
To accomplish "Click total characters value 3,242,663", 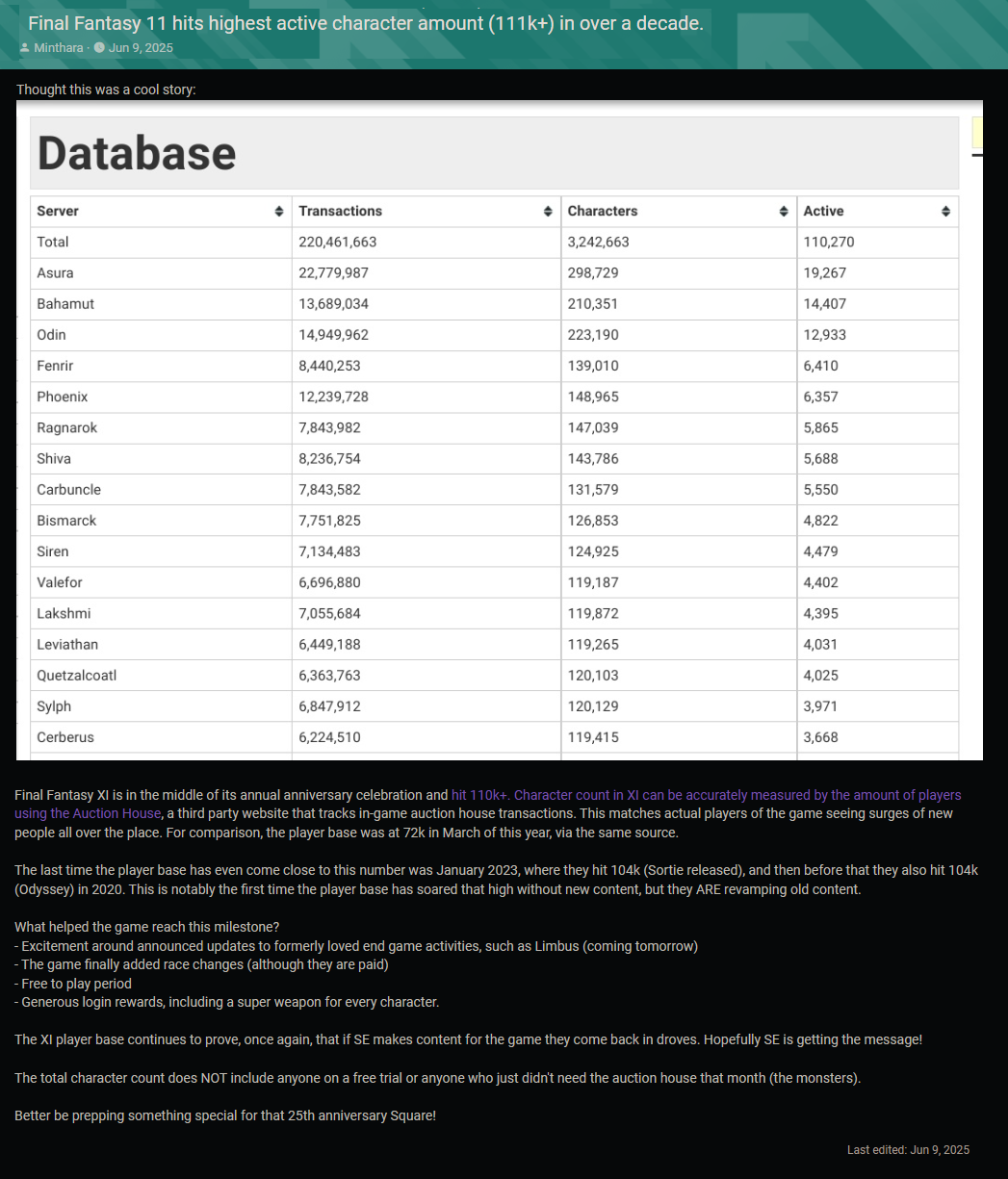I will (x=599, y=242).
